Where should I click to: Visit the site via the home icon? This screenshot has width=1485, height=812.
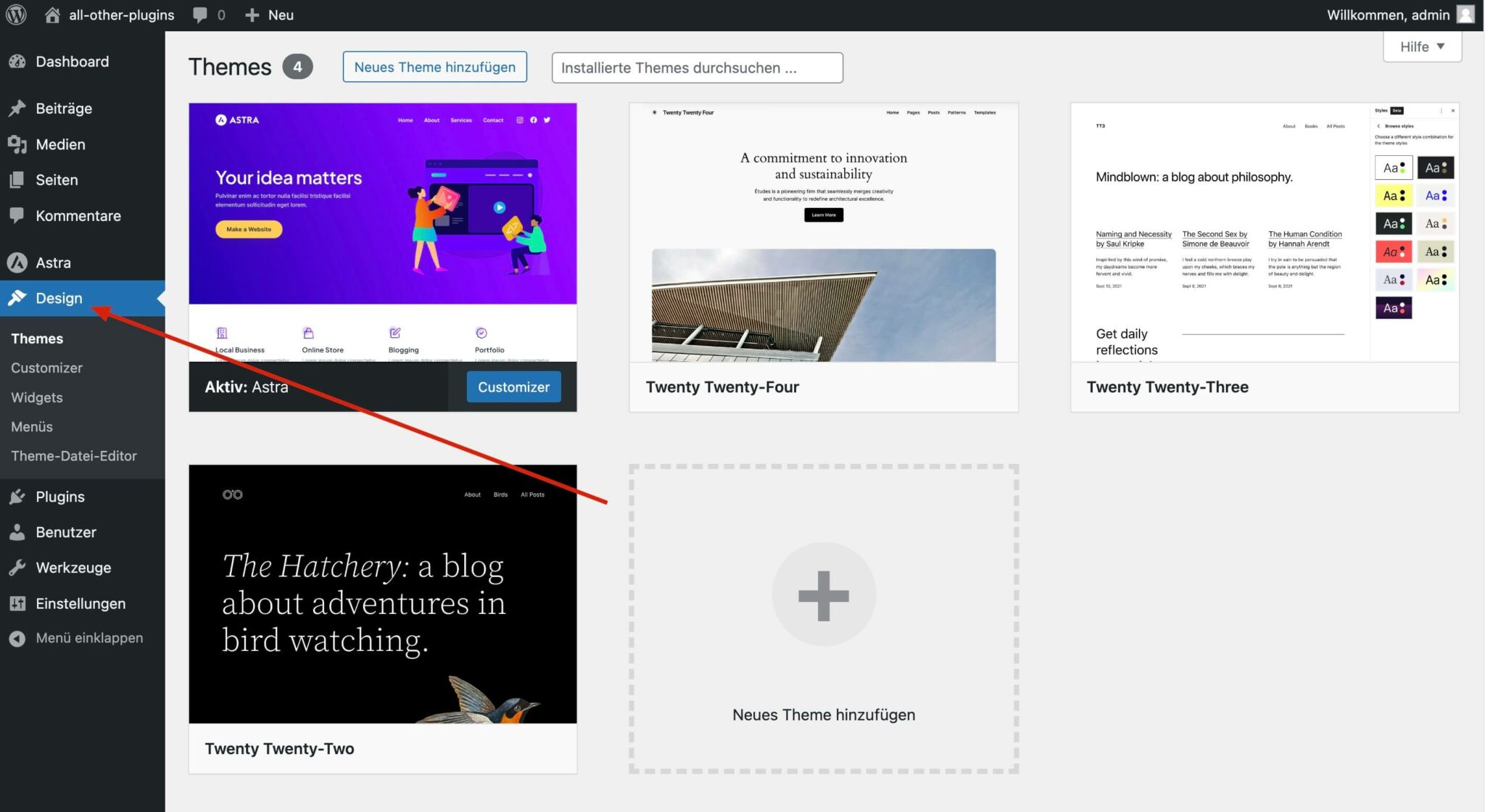(x=51, y=14)
